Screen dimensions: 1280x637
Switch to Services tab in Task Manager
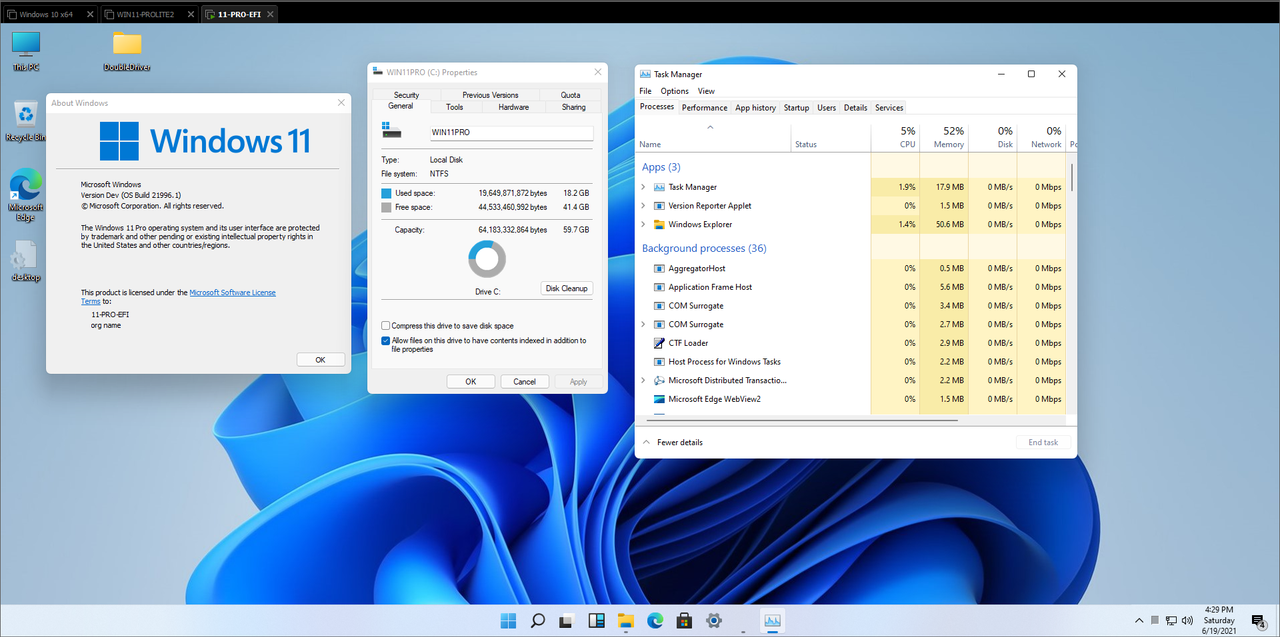pyautogui.click(x=889, y=108)
